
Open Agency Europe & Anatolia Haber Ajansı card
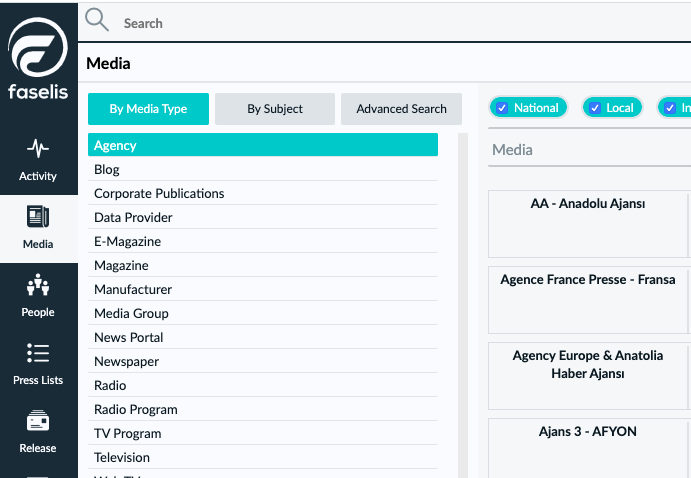(588, 376)
